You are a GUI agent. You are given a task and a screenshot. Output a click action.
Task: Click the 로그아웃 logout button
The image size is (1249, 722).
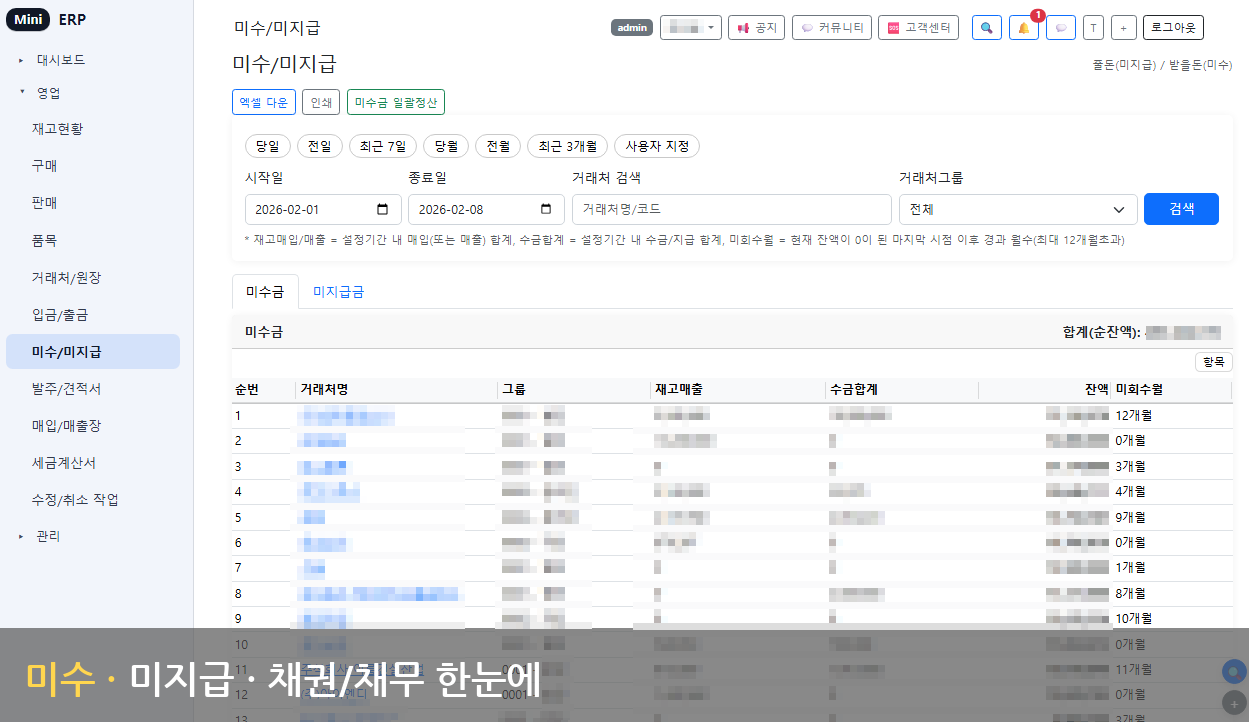click(1173, 28)
